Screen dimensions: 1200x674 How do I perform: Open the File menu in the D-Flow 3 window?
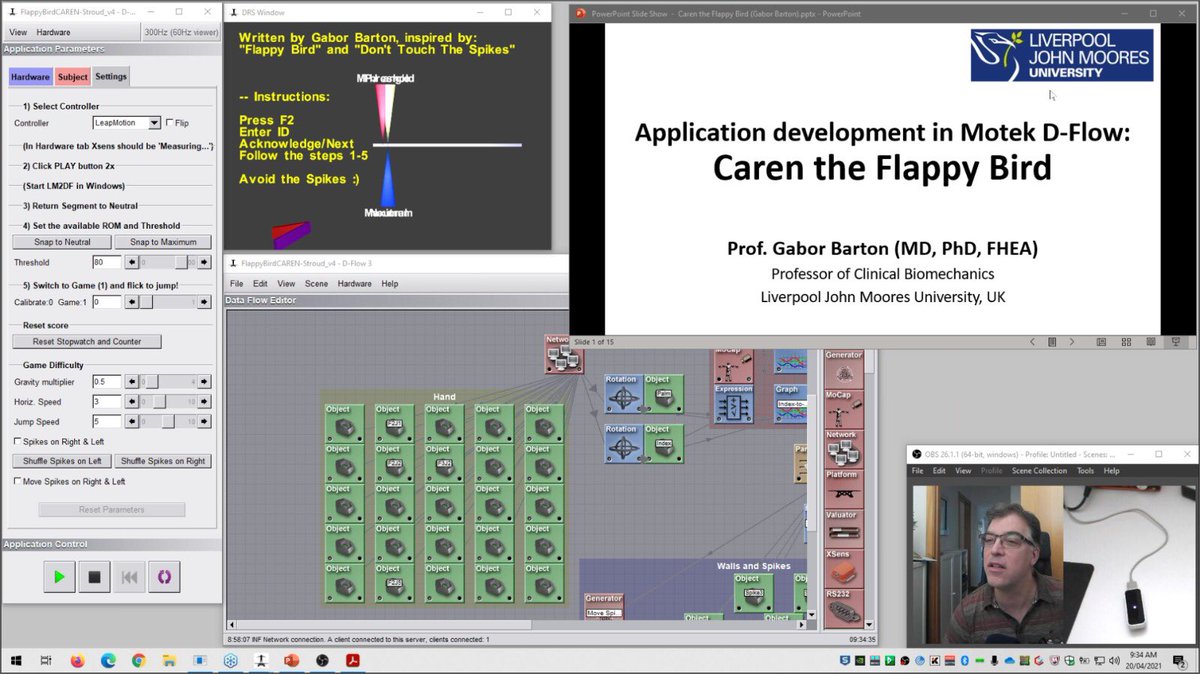click(237, 283)
